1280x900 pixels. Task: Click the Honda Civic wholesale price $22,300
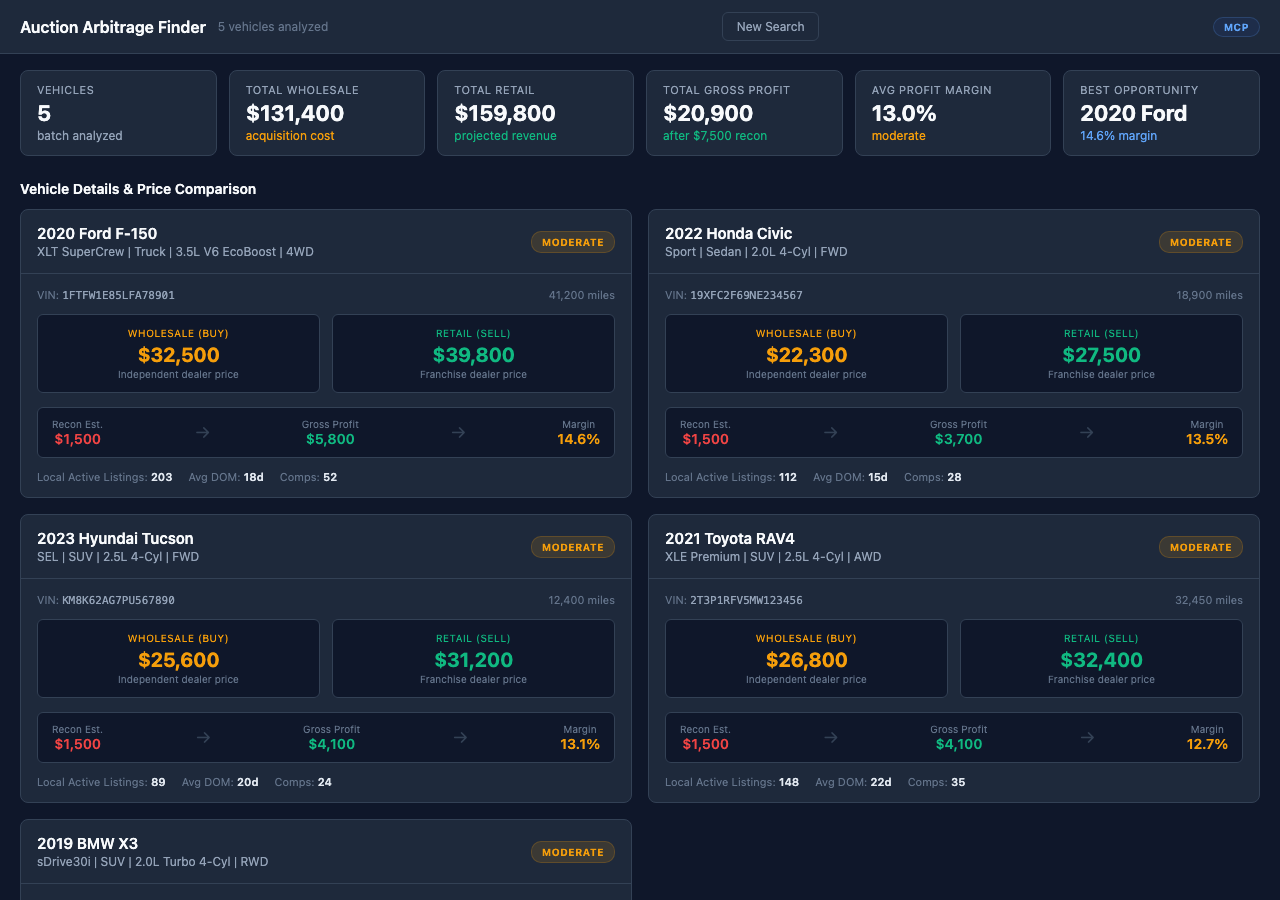pos(807,355)
